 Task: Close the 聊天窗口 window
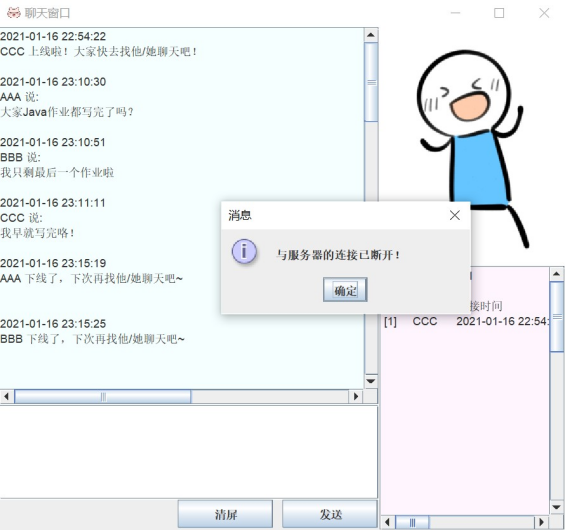544,13
